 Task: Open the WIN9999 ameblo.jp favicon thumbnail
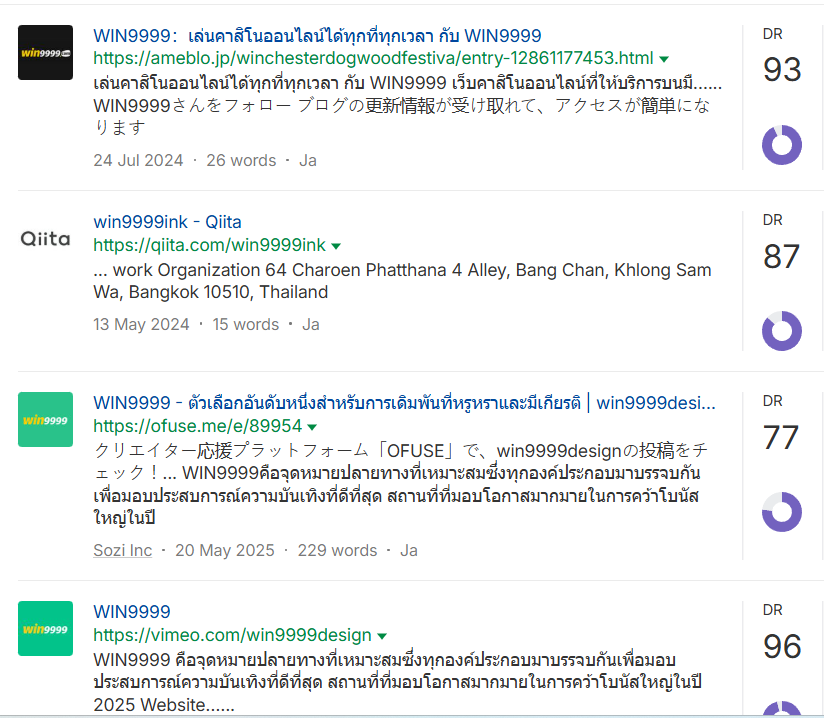coord(45,53)
